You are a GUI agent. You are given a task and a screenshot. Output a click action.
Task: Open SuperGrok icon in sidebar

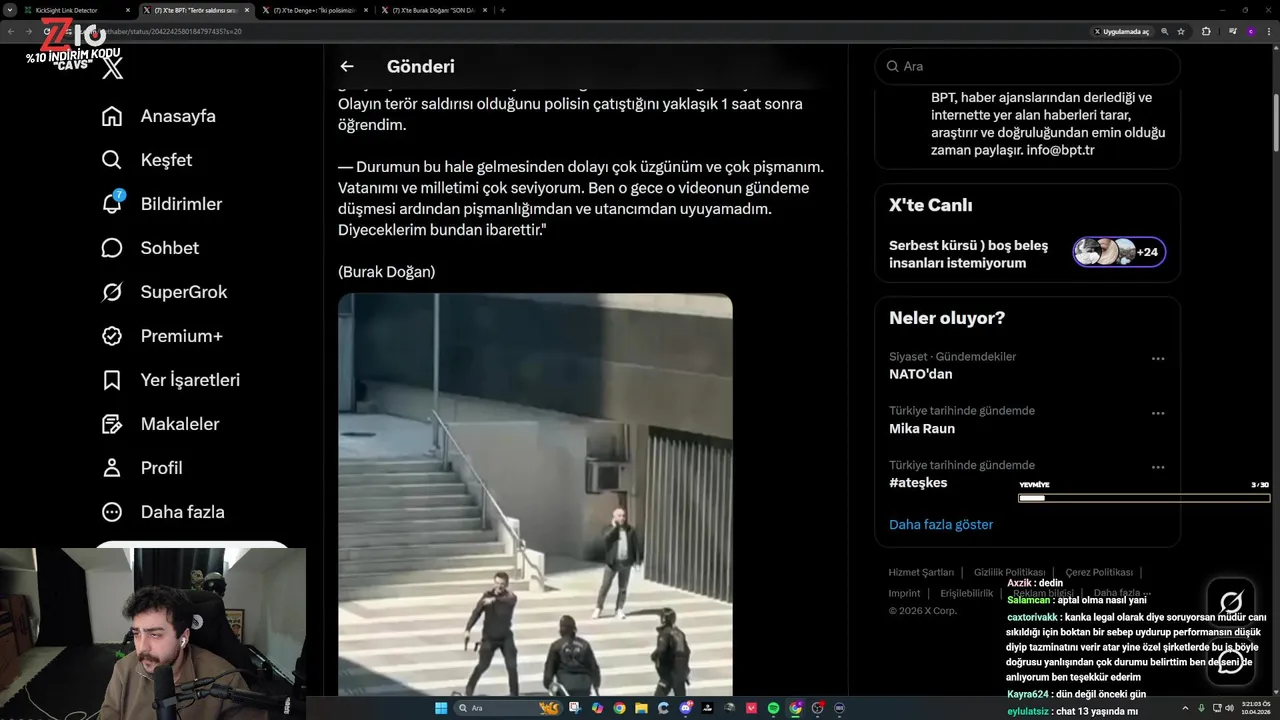[112, 292]
